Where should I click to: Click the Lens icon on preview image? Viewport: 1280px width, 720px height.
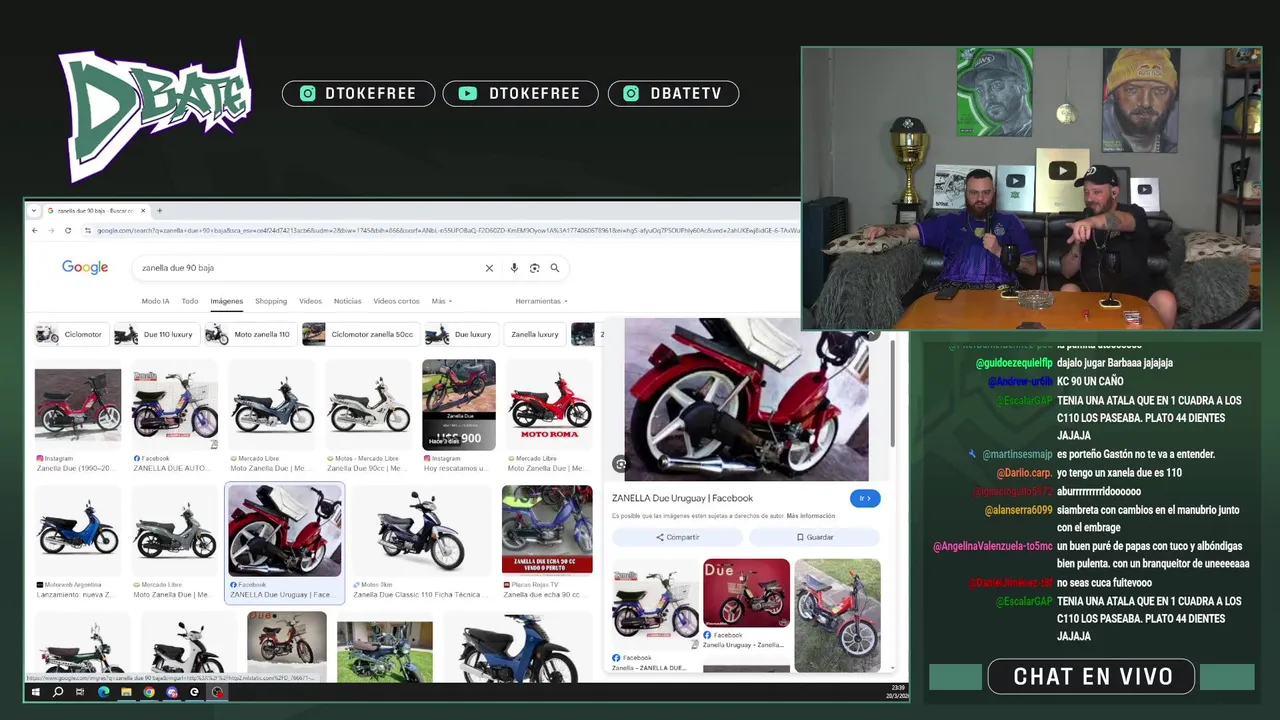click(621, 464)
